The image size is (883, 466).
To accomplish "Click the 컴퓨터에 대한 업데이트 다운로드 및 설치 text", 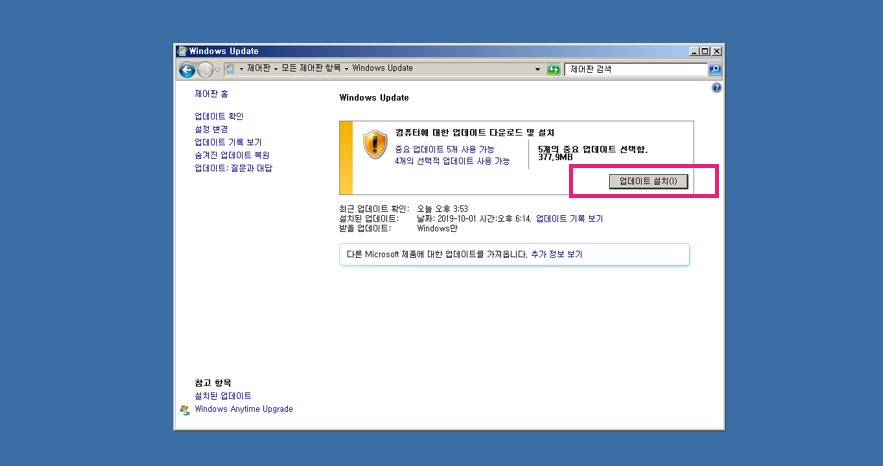I will 475,133.
